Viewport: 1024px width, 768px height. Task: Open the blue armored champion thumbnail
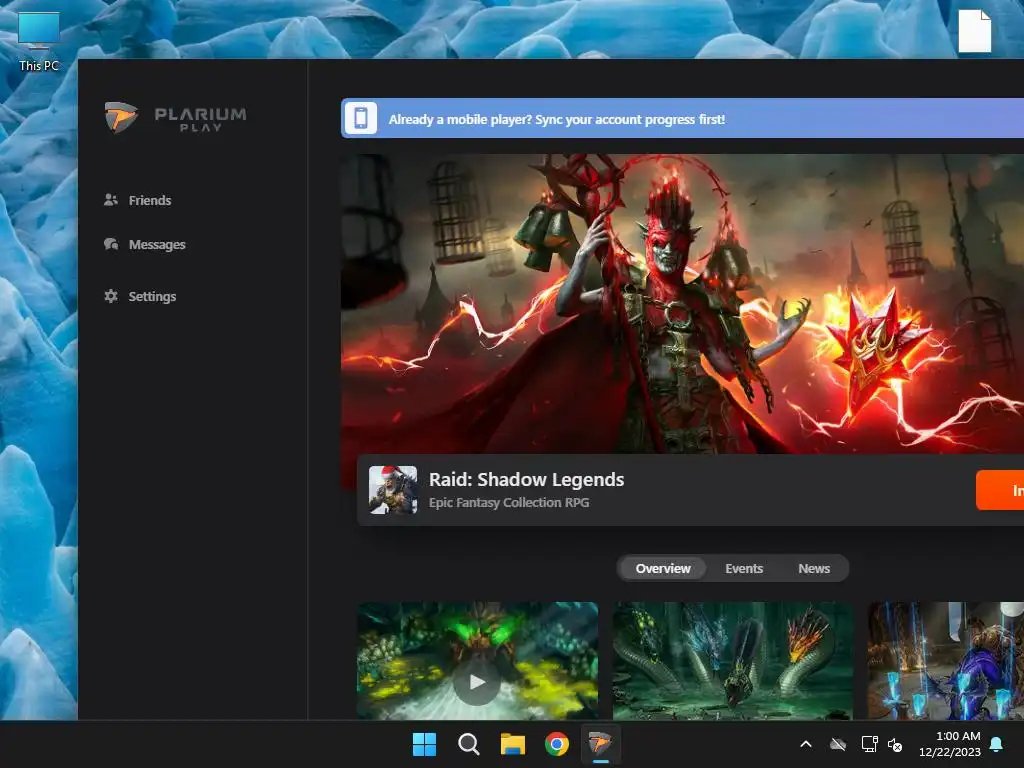[x=946, y=661]
